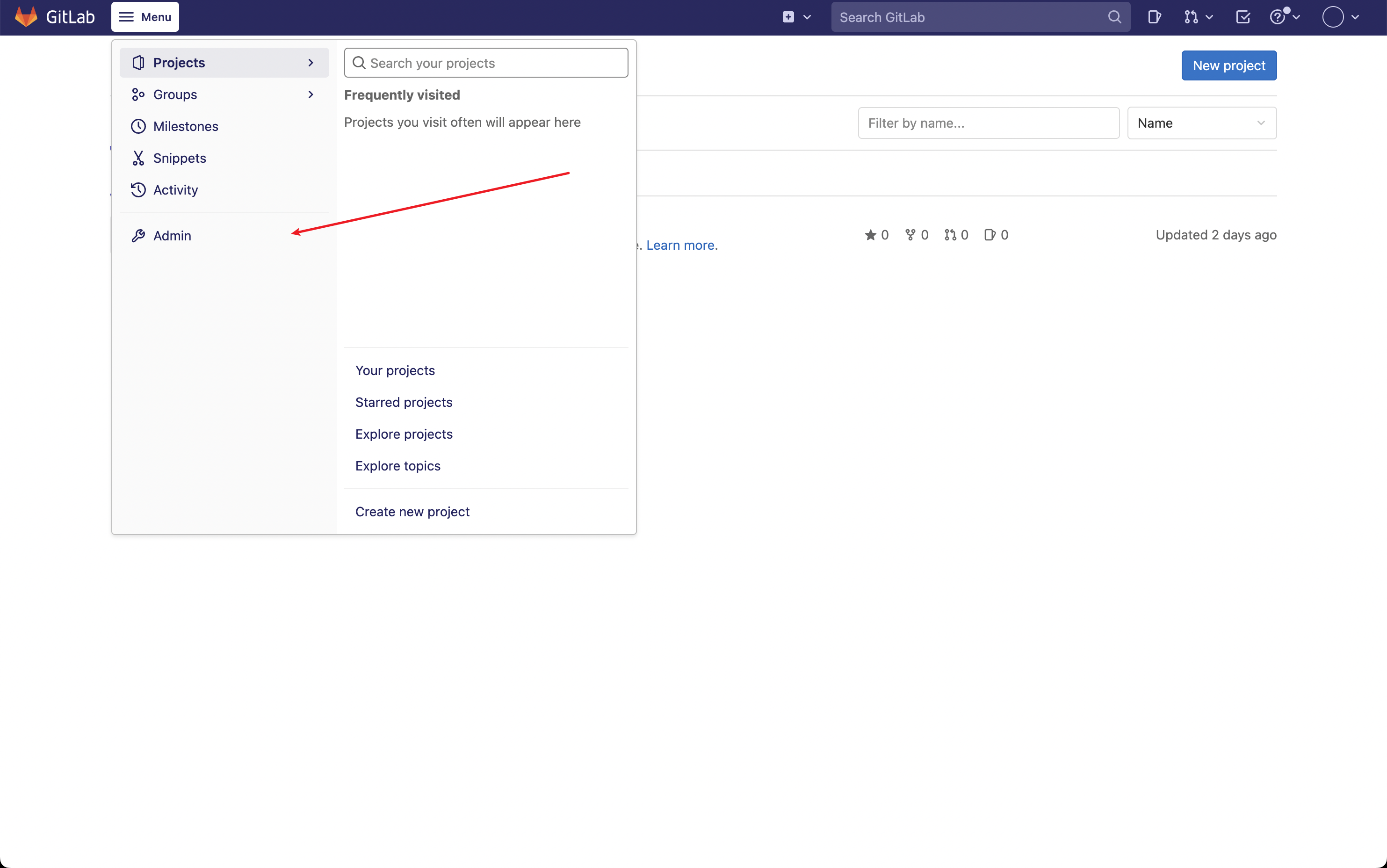Expand the Projects chevron arrow

tap(311, 63)
